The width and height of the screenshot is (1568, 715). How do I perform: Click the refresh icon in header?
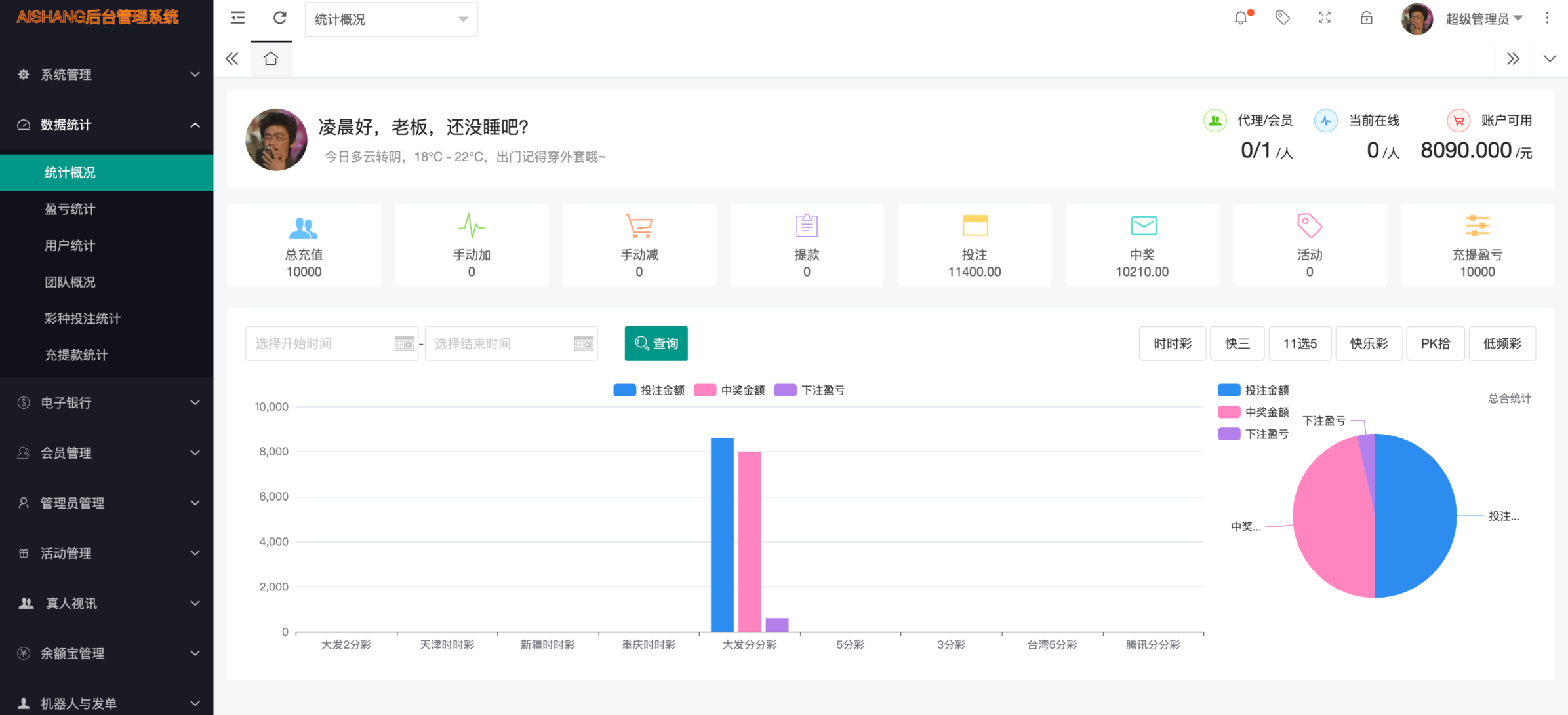280,18
